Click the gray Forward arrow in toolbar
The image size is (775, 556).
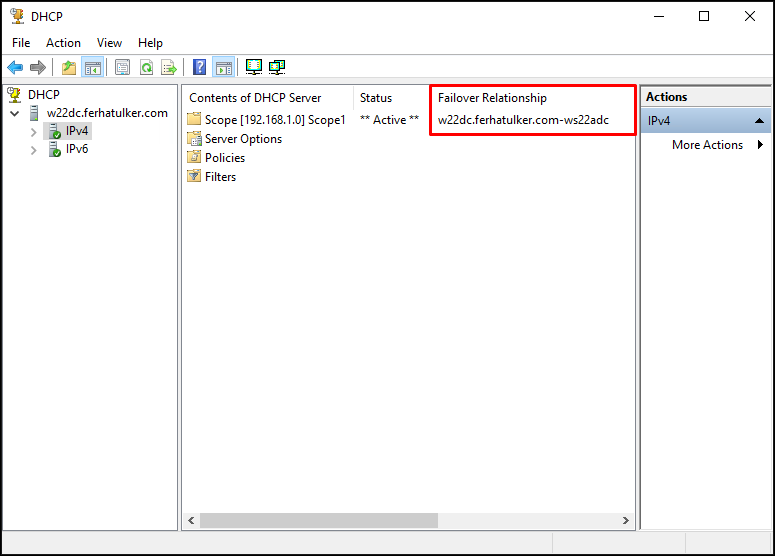point(38,67)
